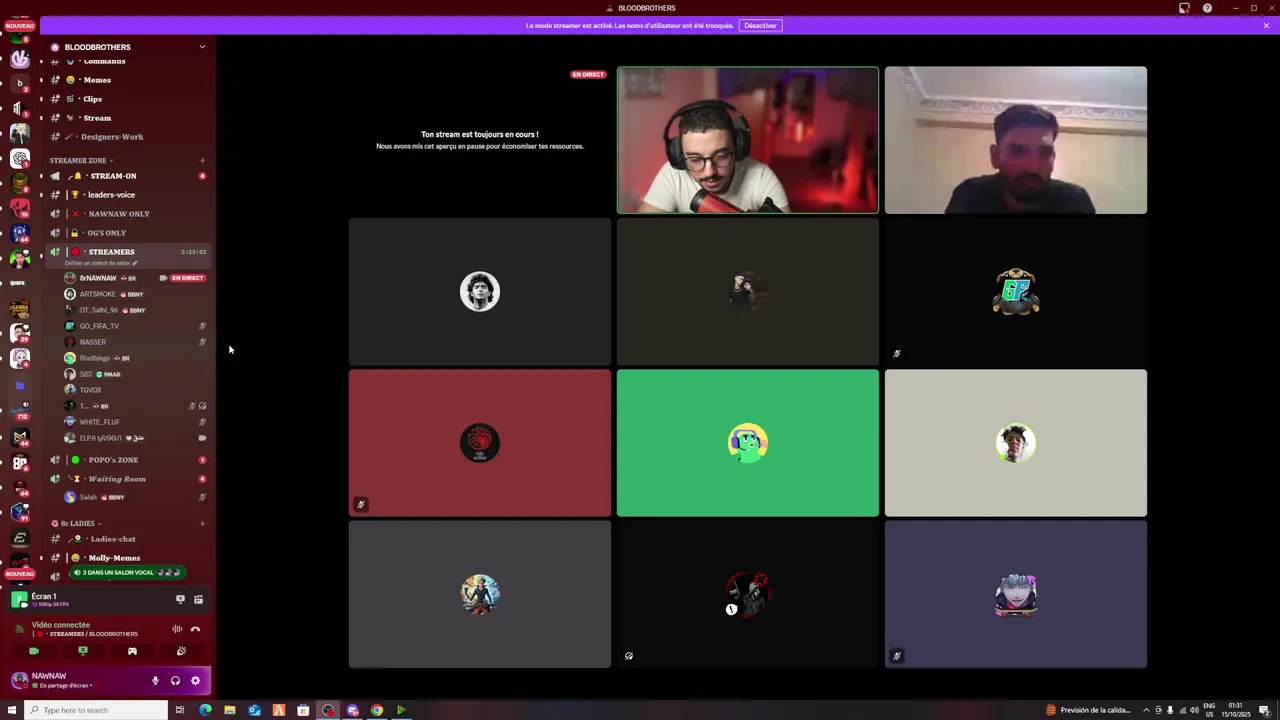
Task: Stop streaming Écran 1 icon
Action: (x=180, y=599)
